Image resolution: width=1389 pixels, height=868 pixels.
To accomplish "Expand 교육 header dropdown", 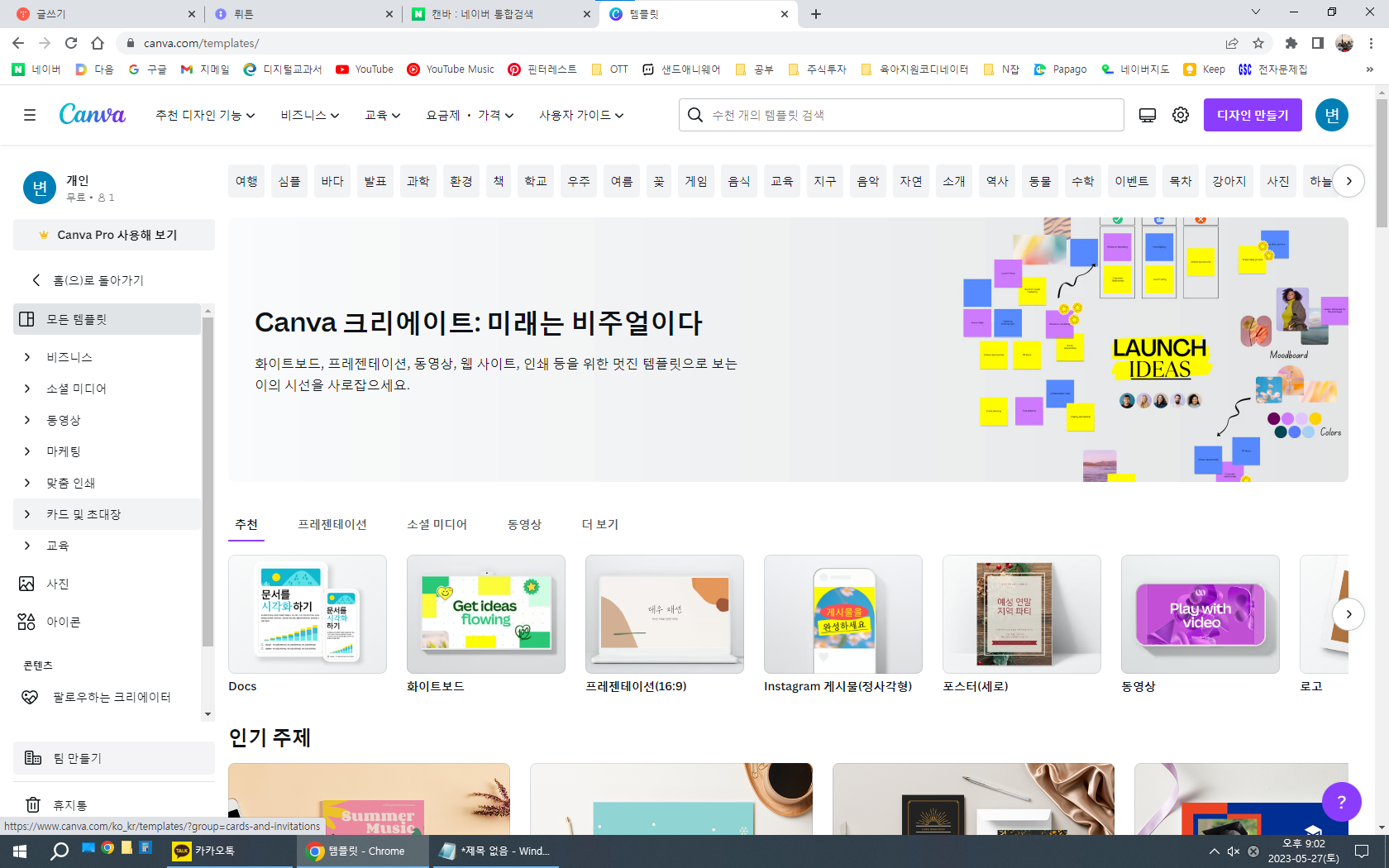I will pyautogui.click(x=383, y=115).
